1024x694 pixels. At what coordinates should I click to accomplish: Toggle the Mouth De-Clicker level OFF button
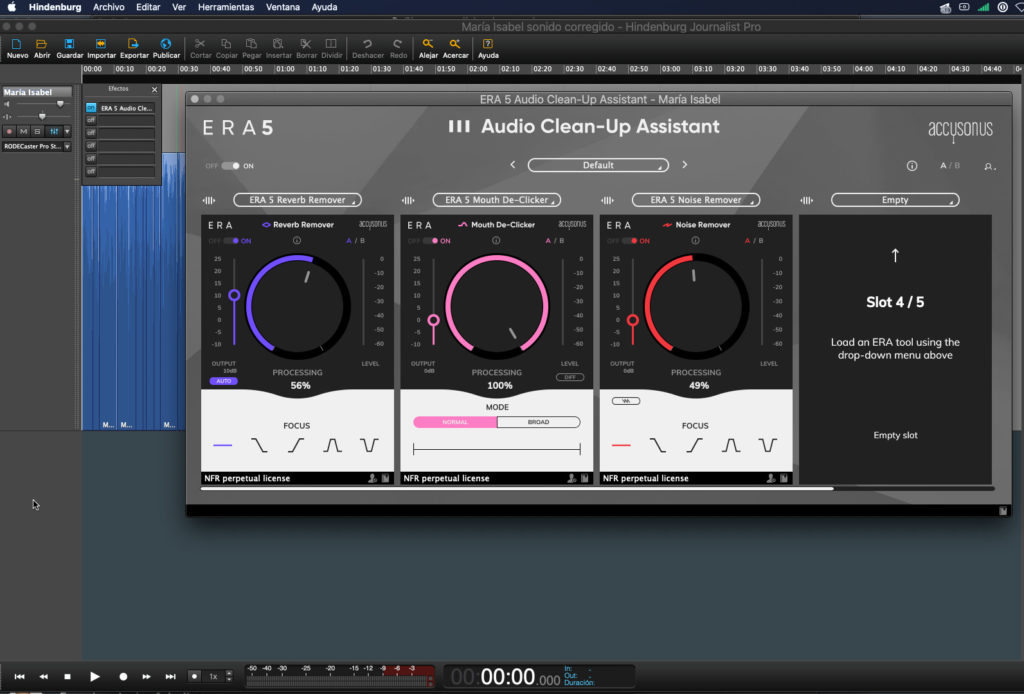[569, 377]
